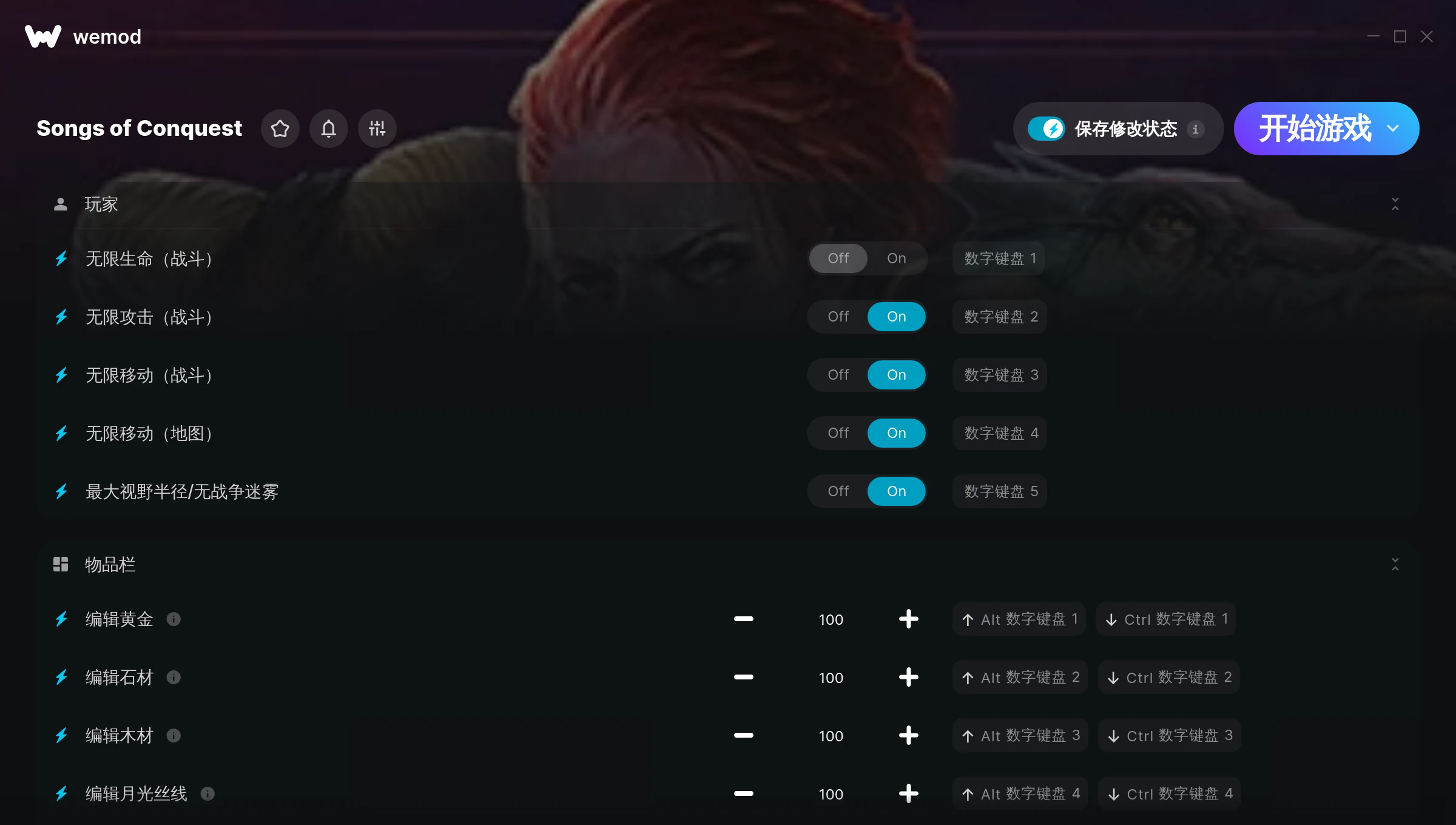Click the plus icon for 编辑木材
The width and height of the screenshot is (1456, 825).
click(908, 735)
